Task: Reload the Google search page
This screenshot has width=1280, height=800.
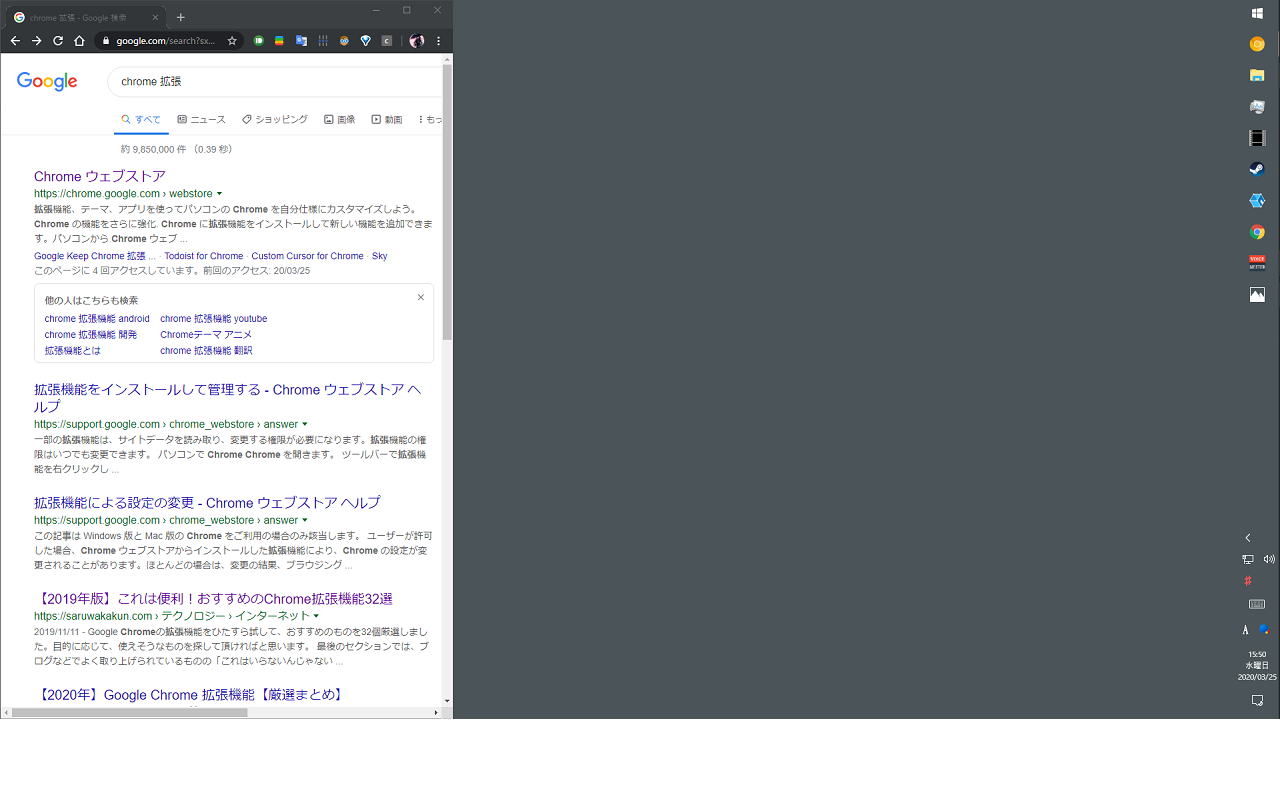Action: [x=58, y=41]
